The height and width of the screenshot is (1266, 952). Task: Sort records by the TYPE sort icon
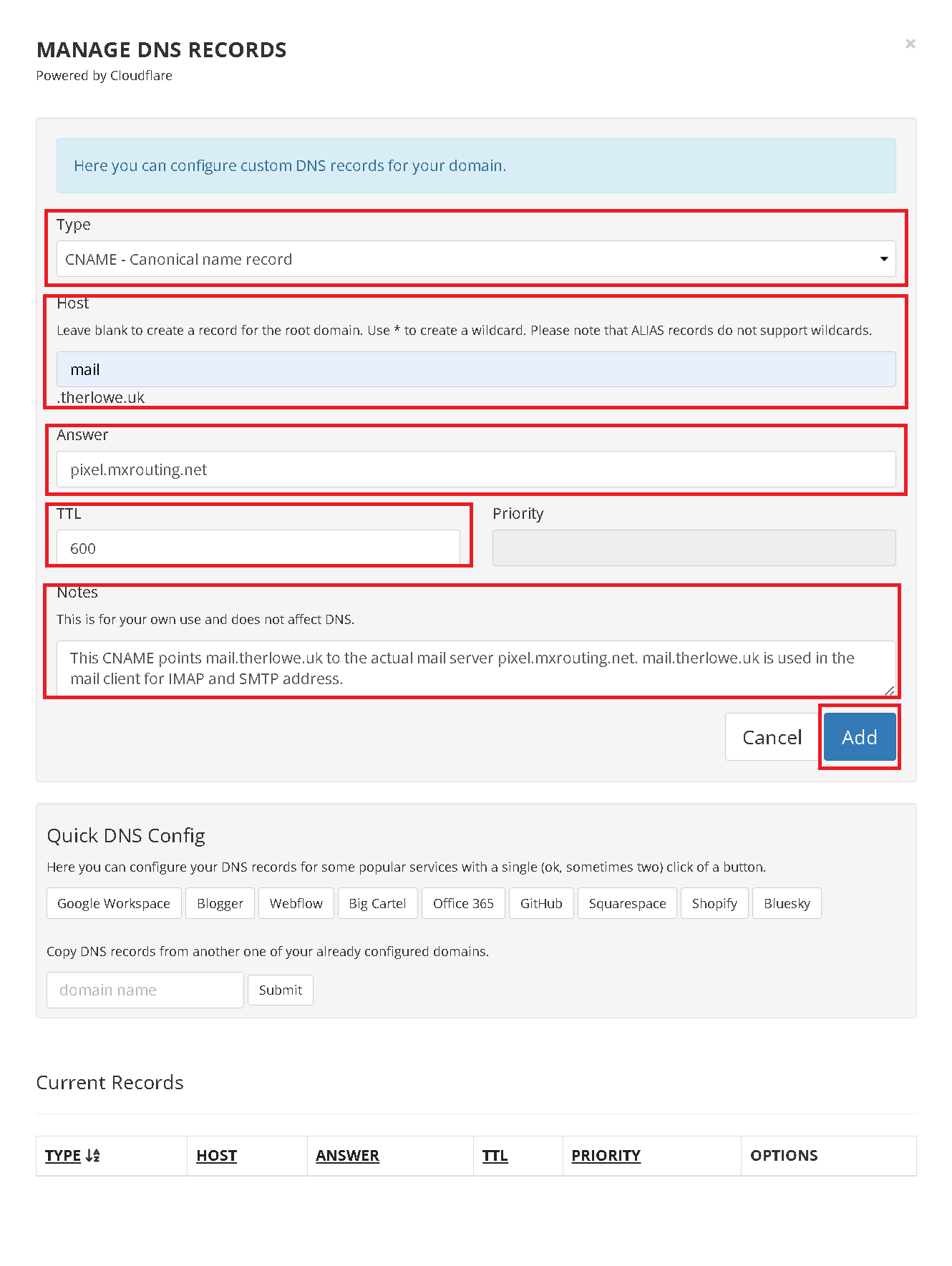[x=93, y=1155]
